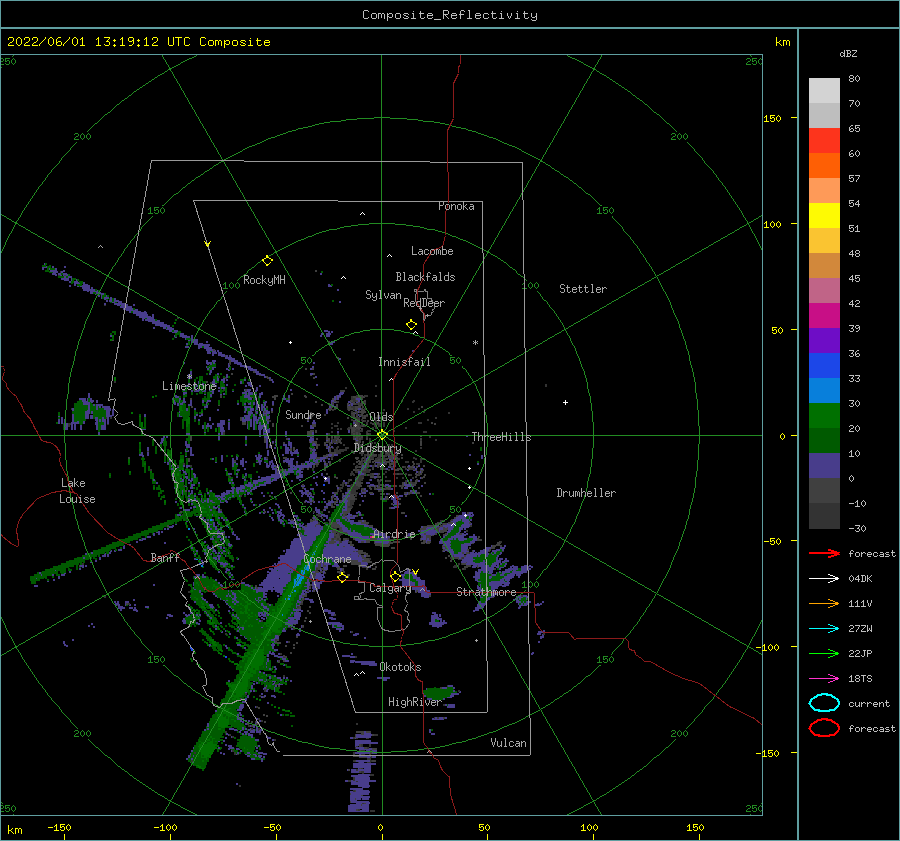Click the ThreeHills label
Screen dimensions: 900x841
501,437
